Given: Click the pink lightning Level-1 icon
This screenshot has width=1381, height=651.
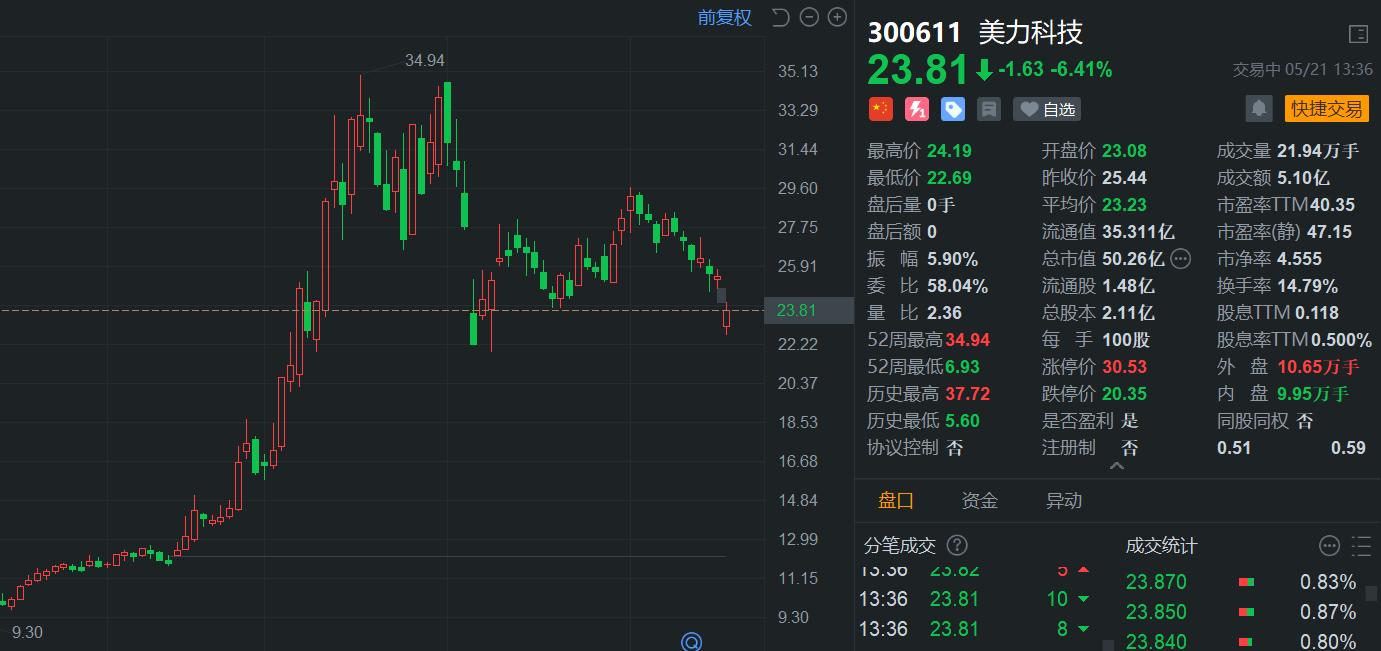Looking at the screenshot, I should click(917, 109).
